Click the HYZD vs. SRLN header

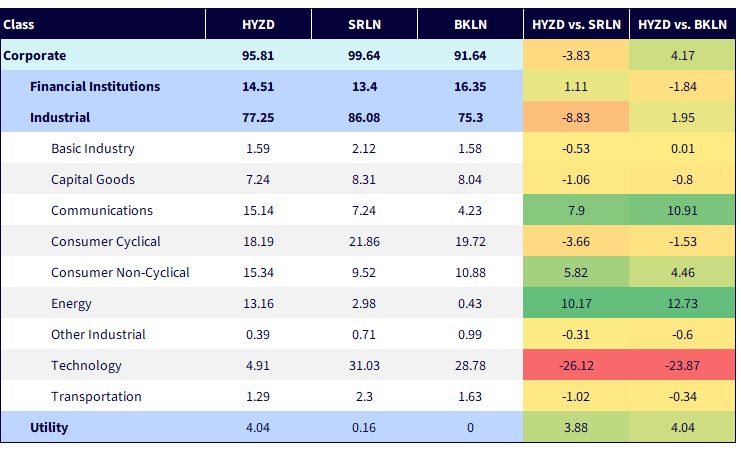pos(576,25)
